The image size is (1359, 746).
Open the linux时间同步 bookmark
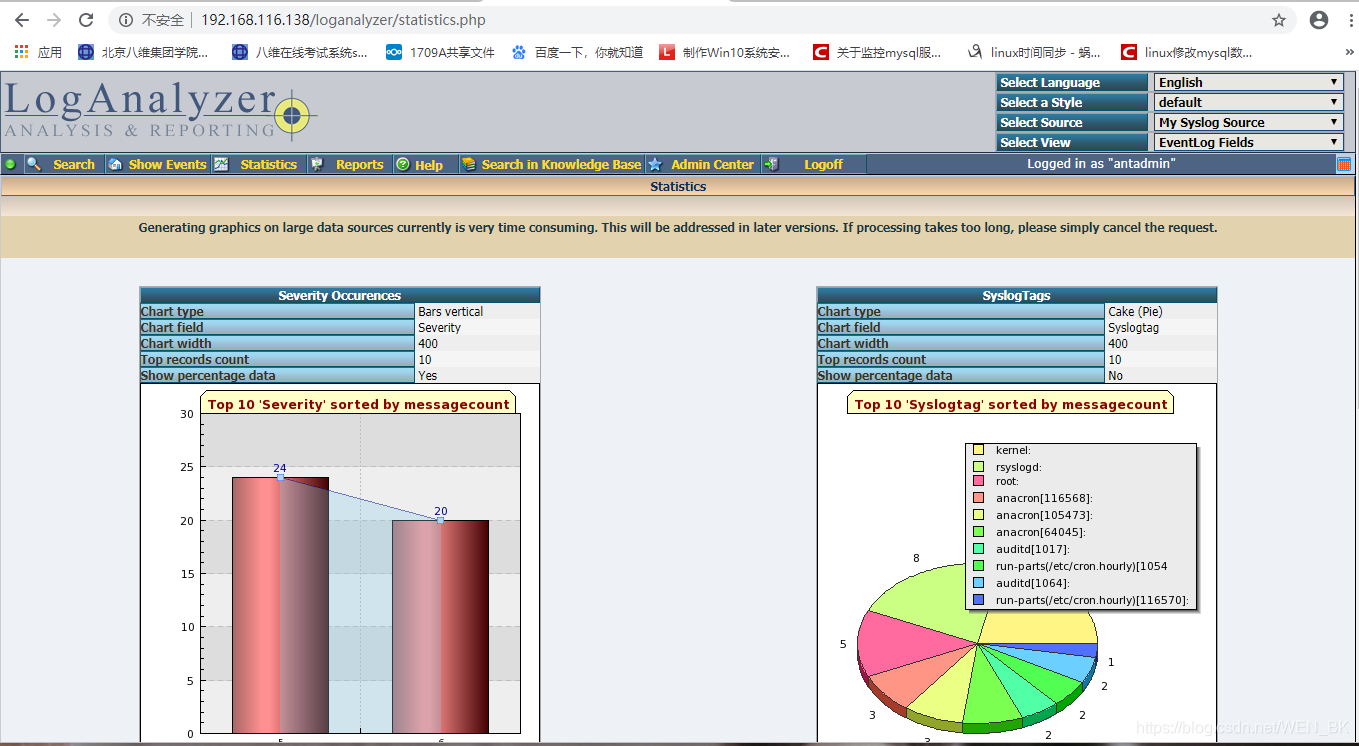point(1034,52)
